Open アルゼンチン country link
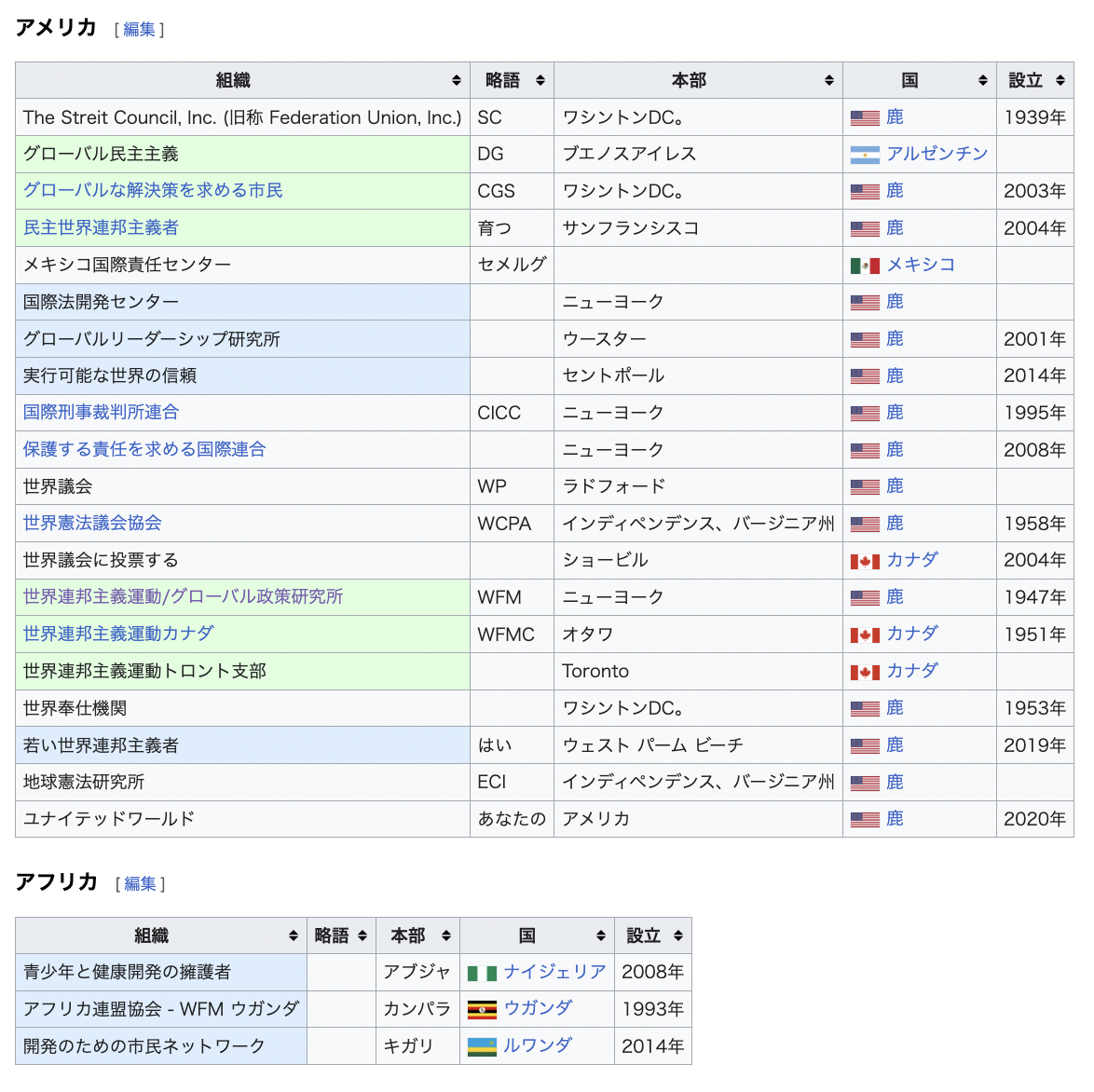1094x1092 pixels. 937,154
